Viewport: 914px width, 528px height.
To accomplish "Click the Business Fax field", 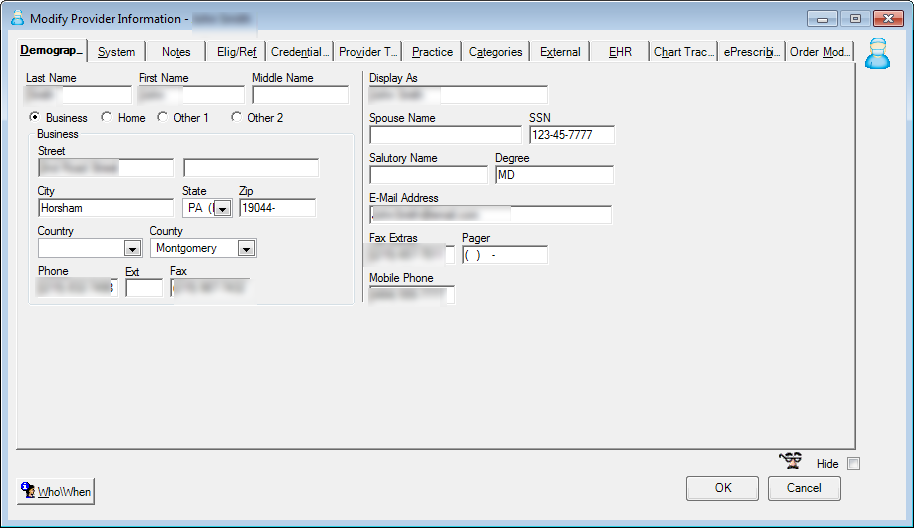I will pos(210,288).
